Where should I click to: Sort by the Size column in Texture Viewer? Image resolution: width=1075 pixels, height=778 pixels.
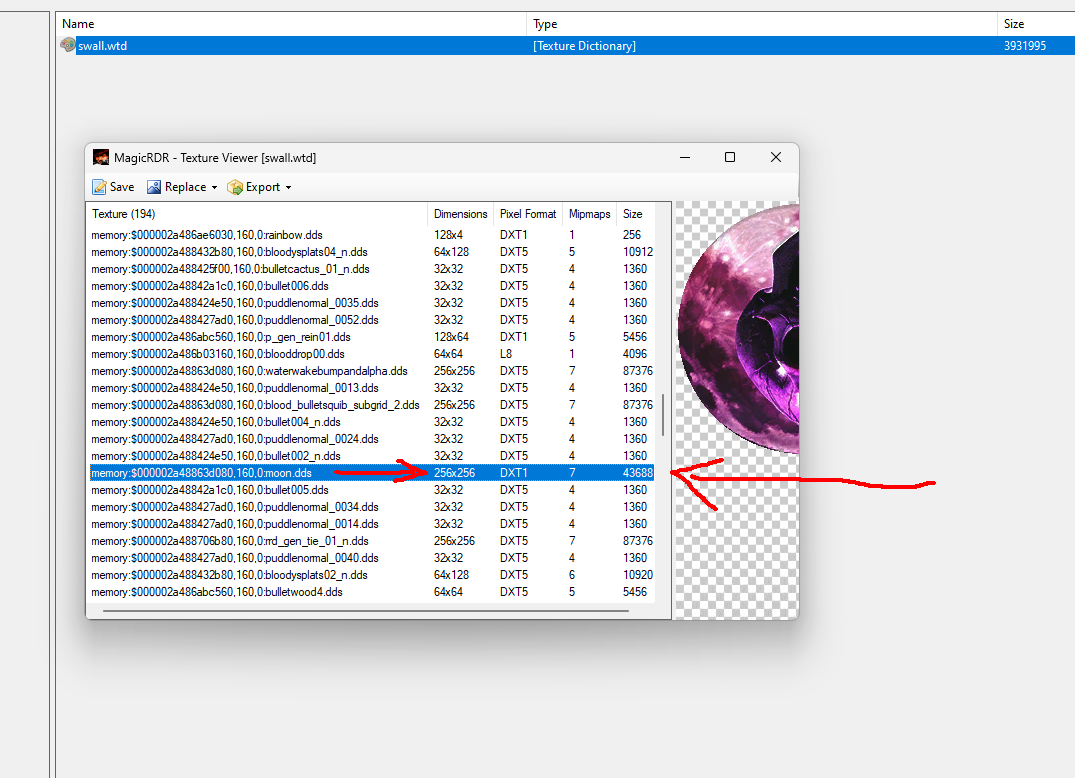[636, 214]
